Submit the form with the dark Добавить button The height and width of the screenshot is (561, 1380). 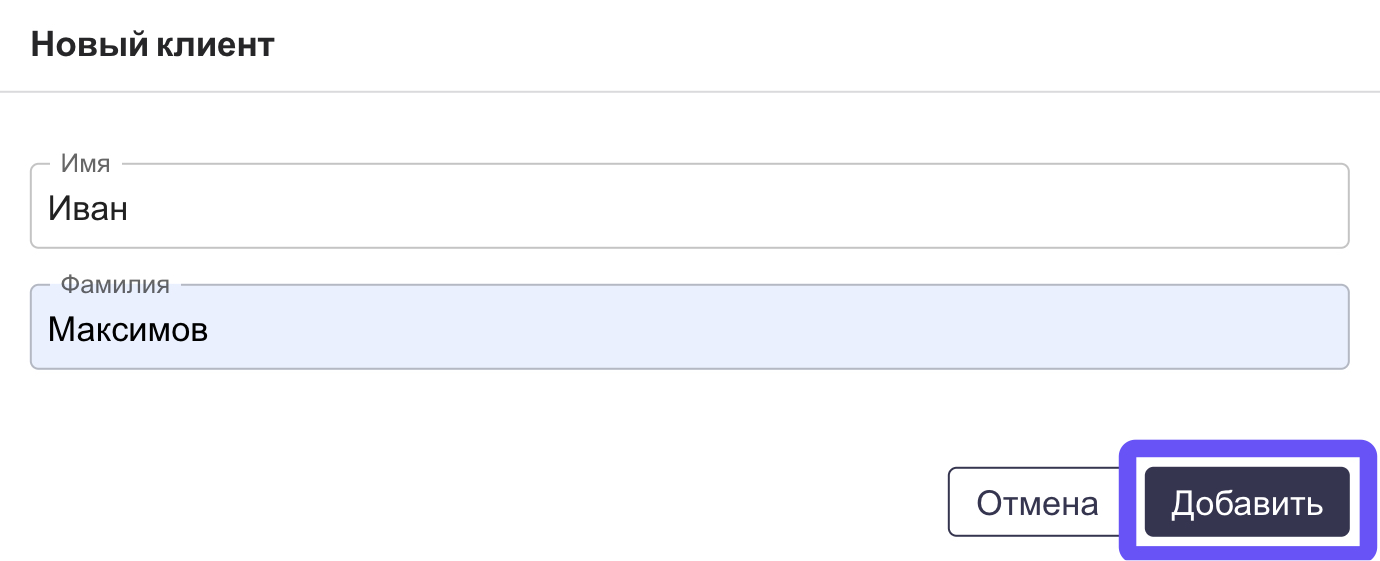[x=1246, y=503]
